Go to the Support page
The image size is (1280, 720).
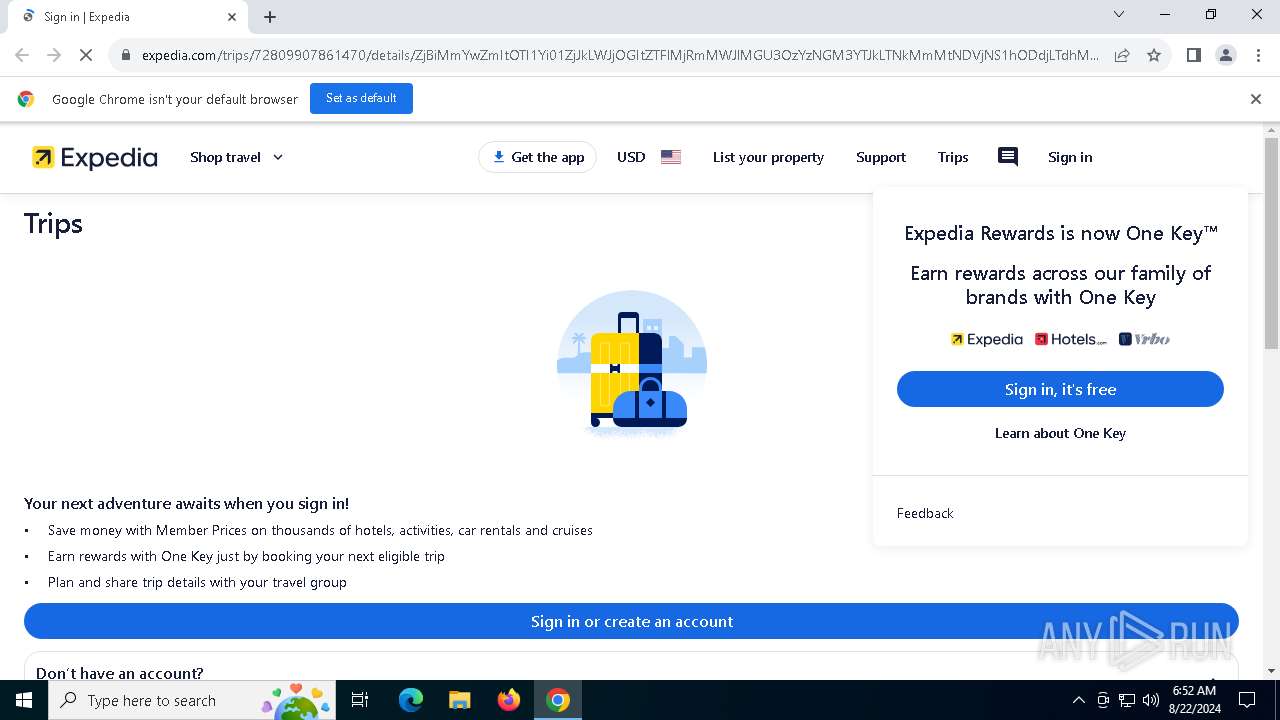pyautogui.click(x=881, y=157)
